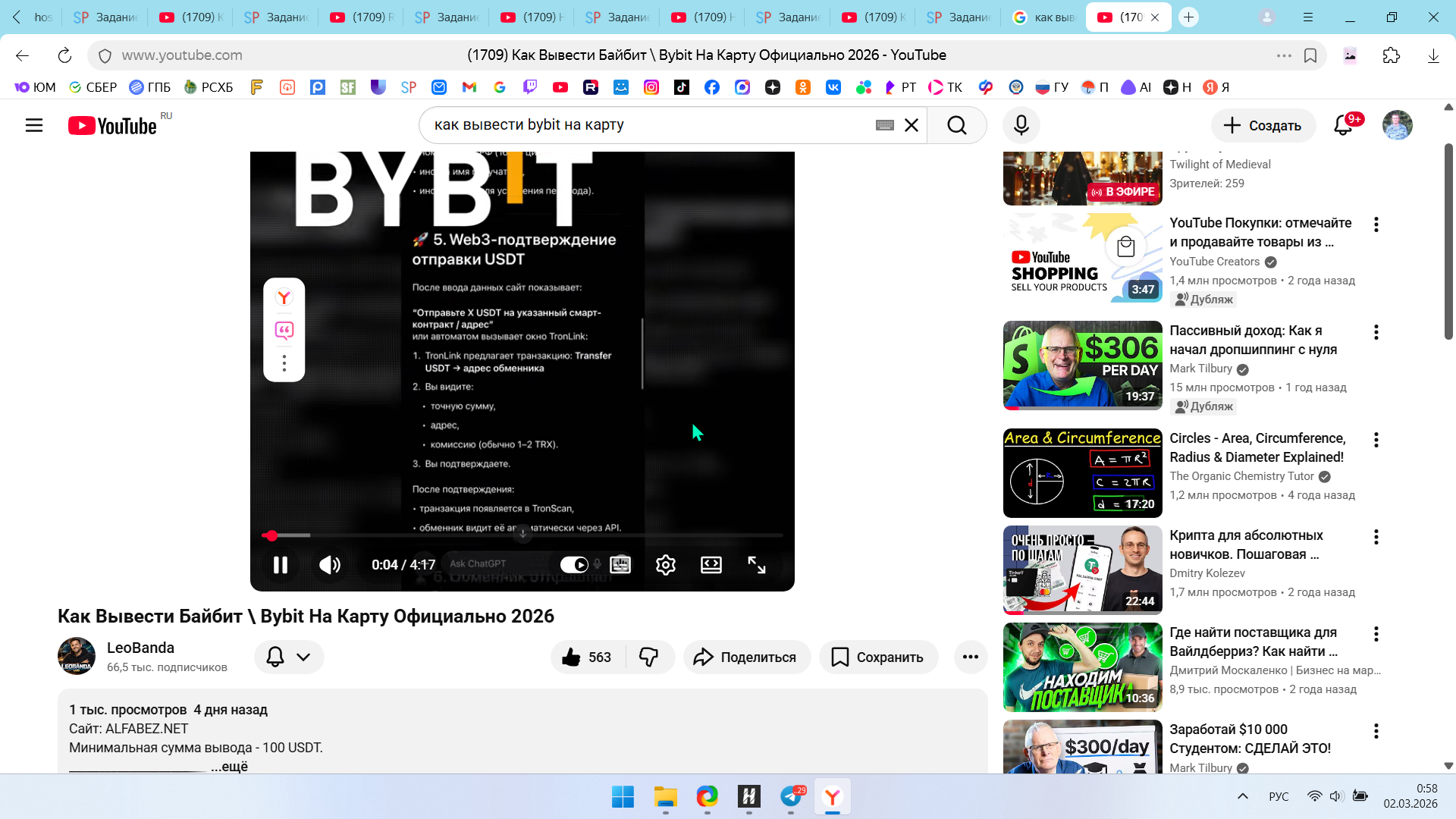Open options for YouTube Покупки video
1456x819 pixels.
[x=1376, y=224]
